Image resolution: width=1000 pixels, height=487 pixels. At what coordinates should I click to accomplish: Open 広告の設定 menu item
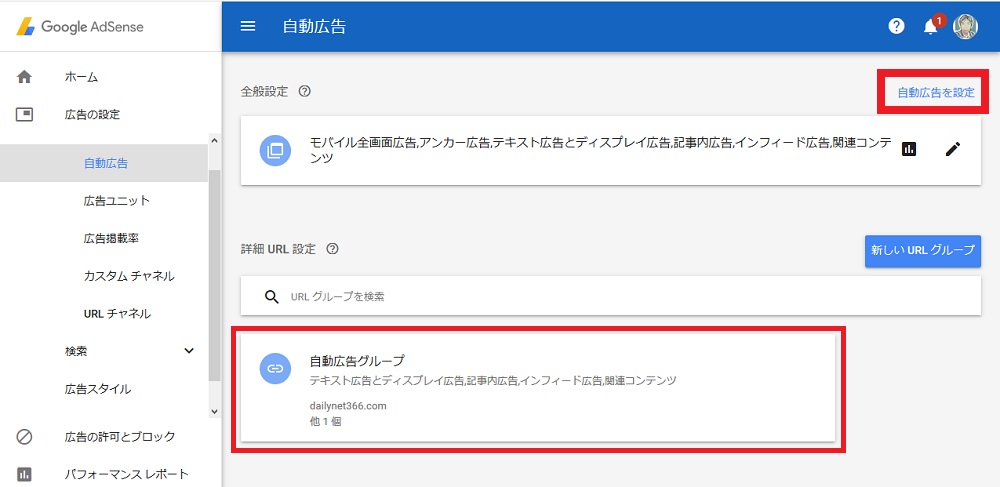pos(92,115)
